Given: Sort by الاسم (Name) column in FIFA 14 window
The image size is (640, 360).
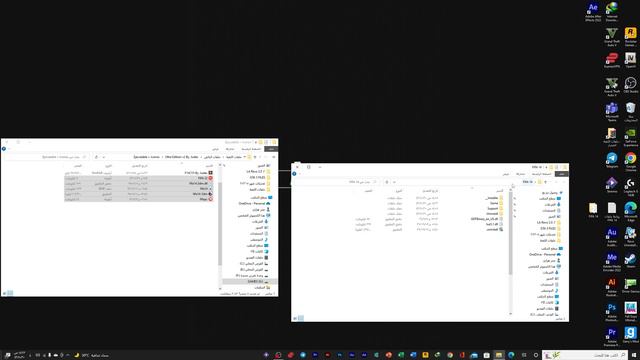Looking at the screenshot, I should (x=500, y=191).
